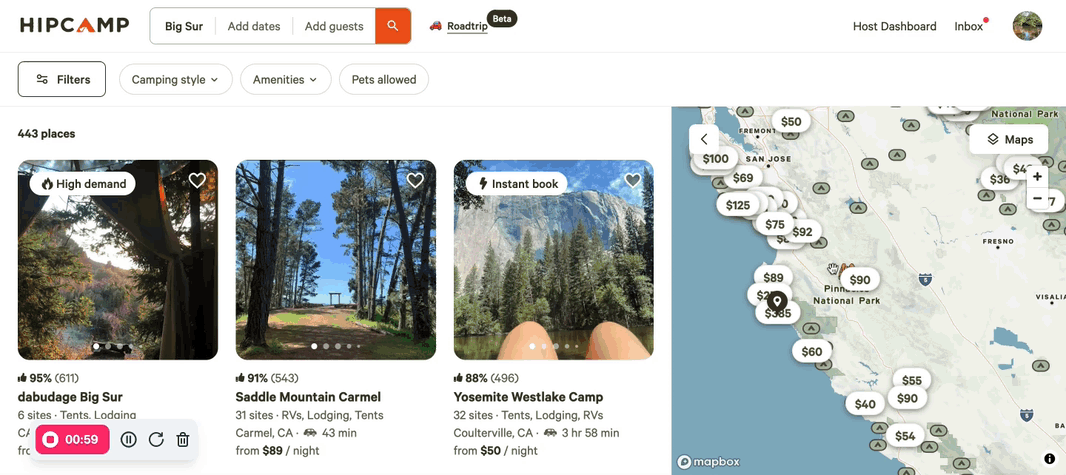The width and height of the screenshot is (1066, 475).
Task: Open the Filters panel
Action: (x=62, y=80)
